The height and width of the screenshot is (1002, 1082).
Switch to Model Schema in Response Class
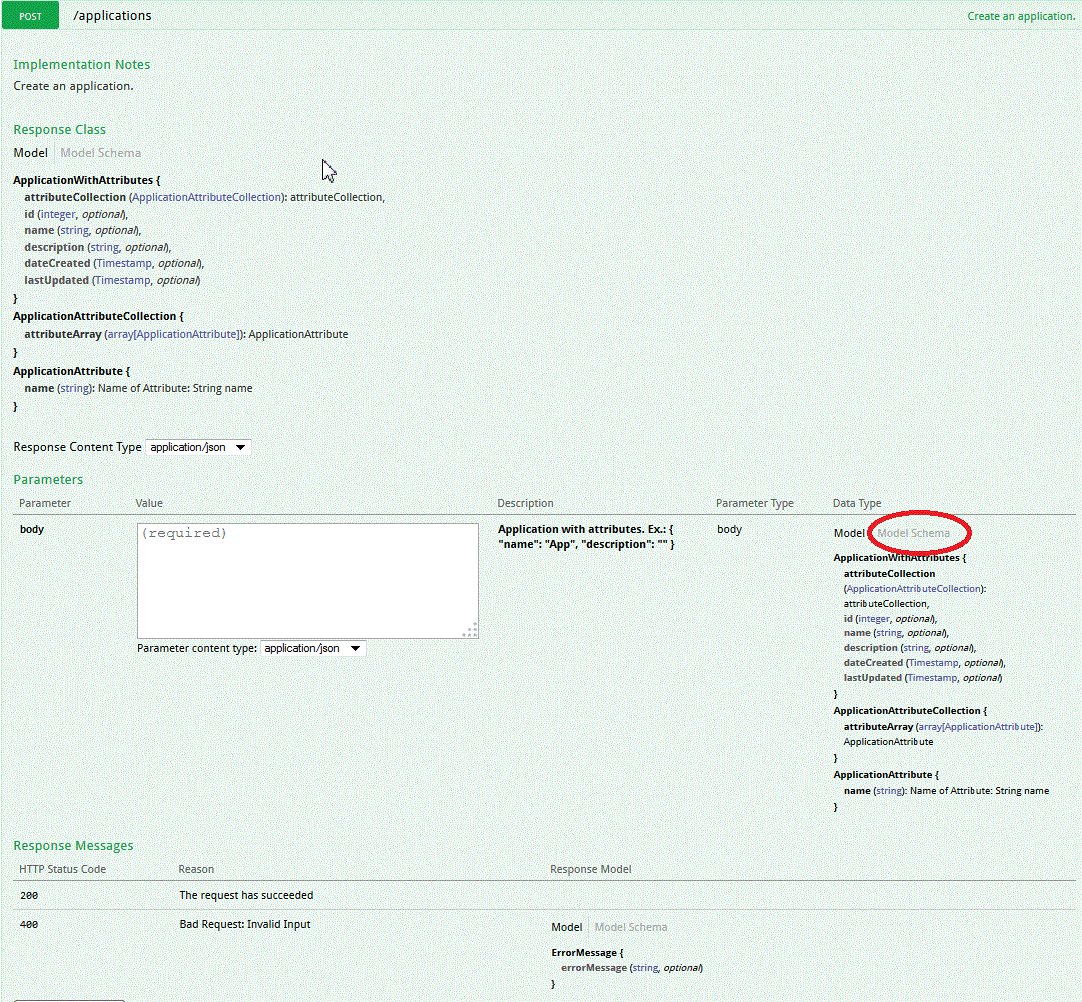coord(100,152)
